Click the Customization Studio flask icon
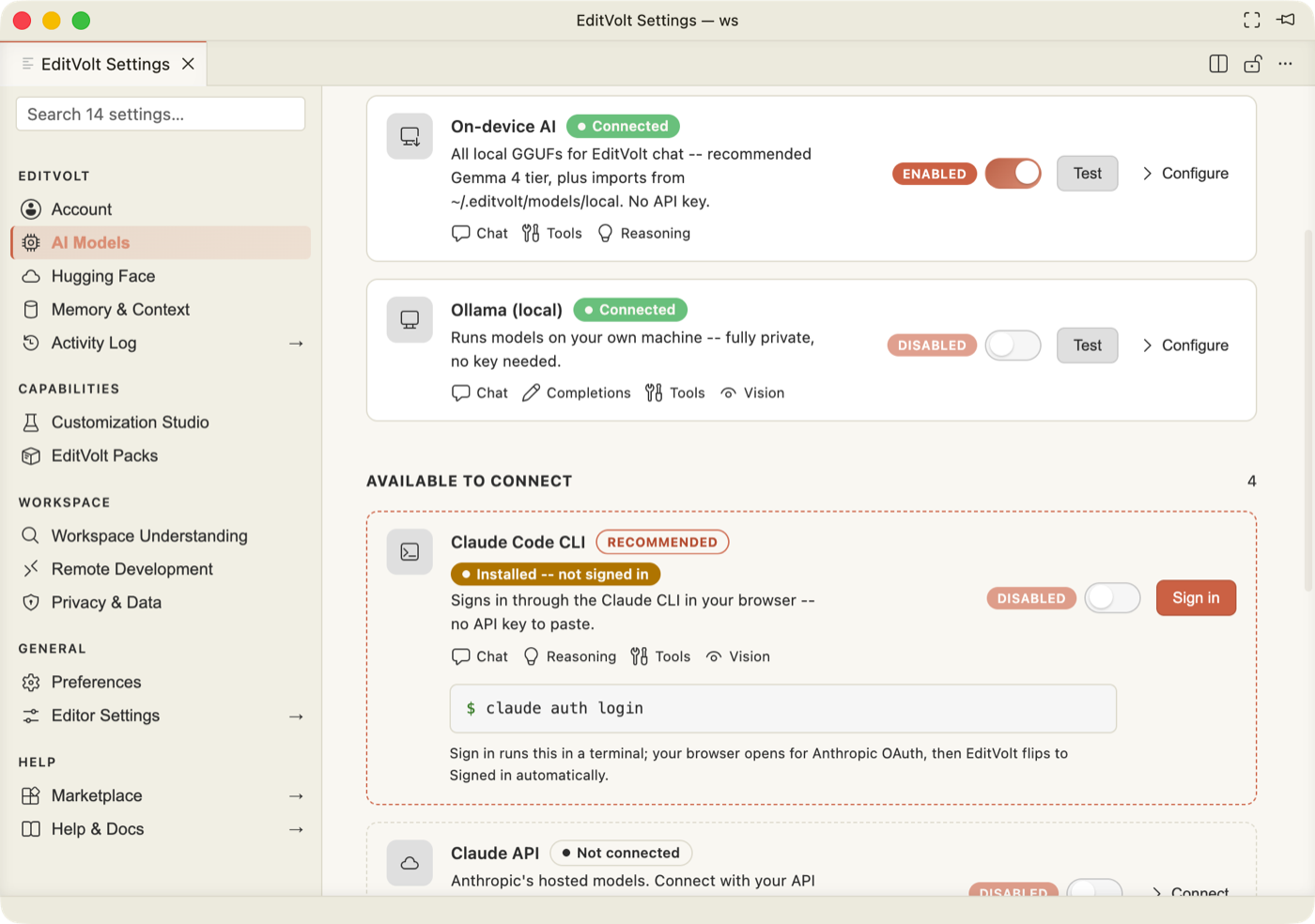The width and height of the screenshot is (1315, 924). coord(31,423)
